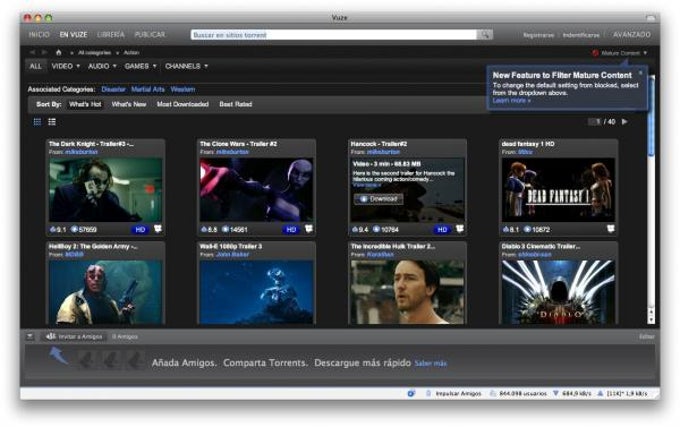Expand the AUDIO category dropdown
This screenshot has width=680, height=427.
tap(102, 66)
